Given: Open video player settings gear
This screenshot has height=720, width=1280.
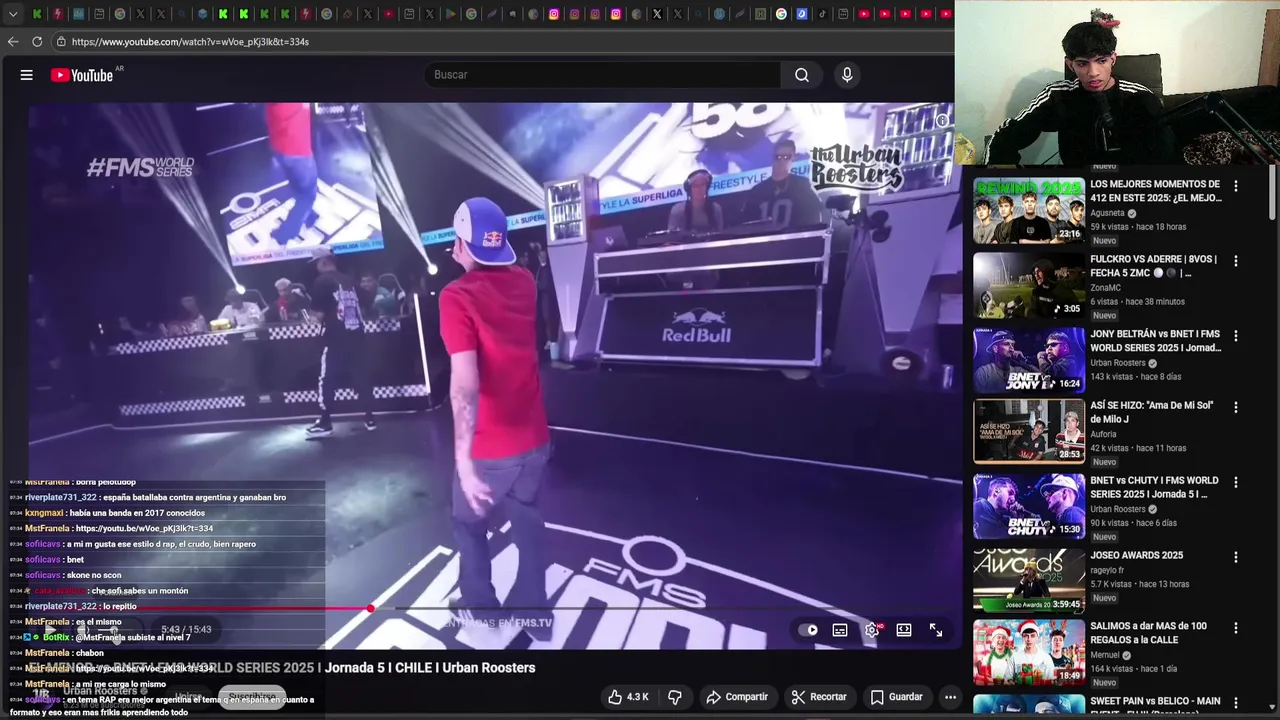Looking at the screenshot, I should click(x=872, y=630).
